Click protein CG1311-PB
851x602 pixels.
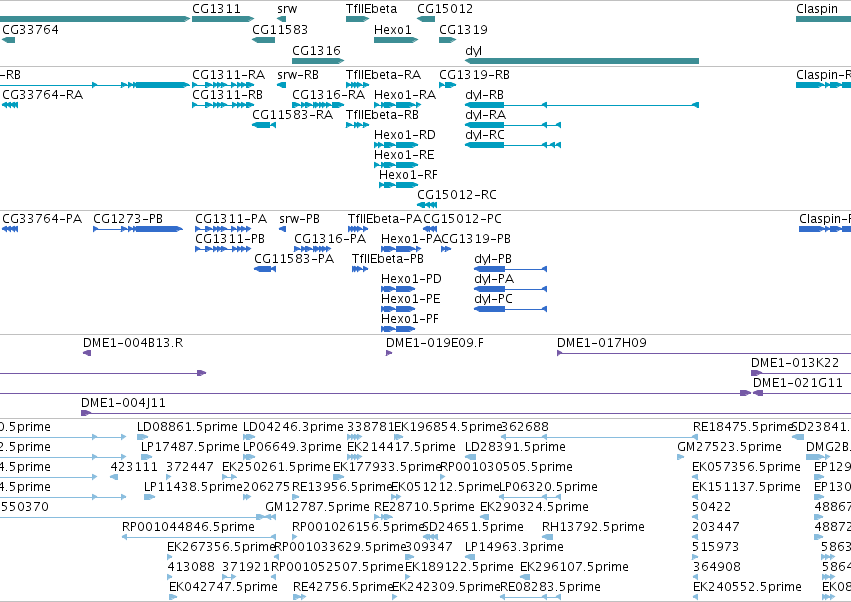(230, 239)
